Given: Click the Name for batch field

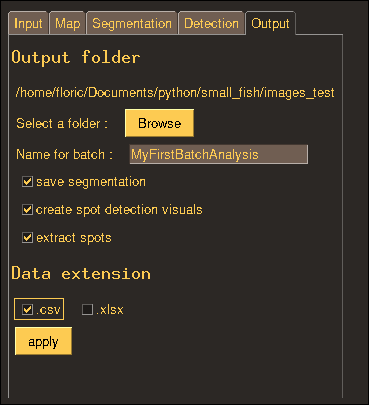Looking at the screenshot, I should click(219, 154).
